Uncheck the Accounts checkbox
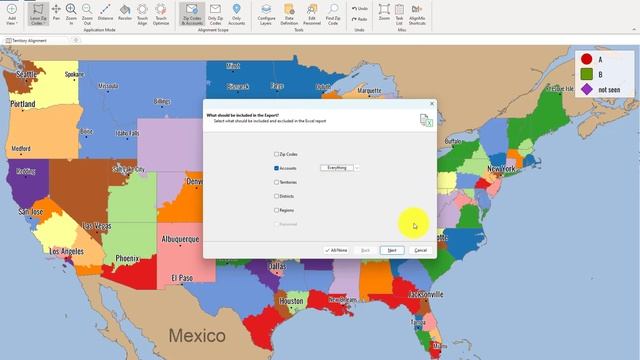The image size is (640, 360). click(x=276, y=168)
